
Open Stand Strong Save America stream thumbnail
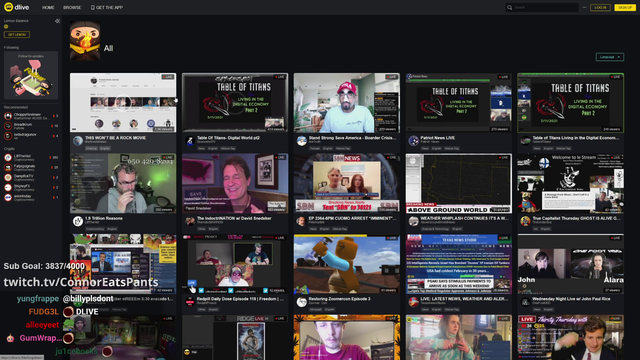click(347, 102)
